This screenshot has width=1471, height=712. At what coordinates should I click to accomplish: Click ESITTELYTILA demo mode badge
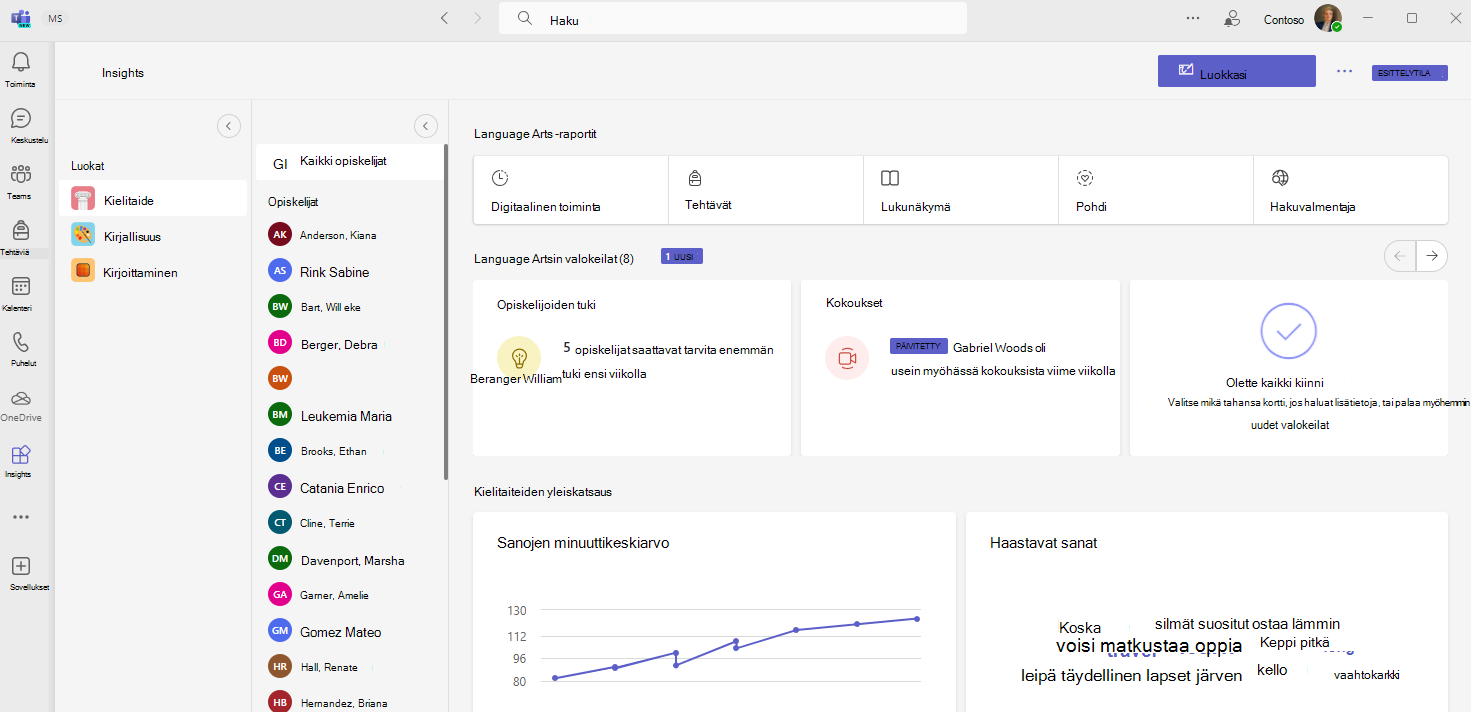coord(1410,73)
